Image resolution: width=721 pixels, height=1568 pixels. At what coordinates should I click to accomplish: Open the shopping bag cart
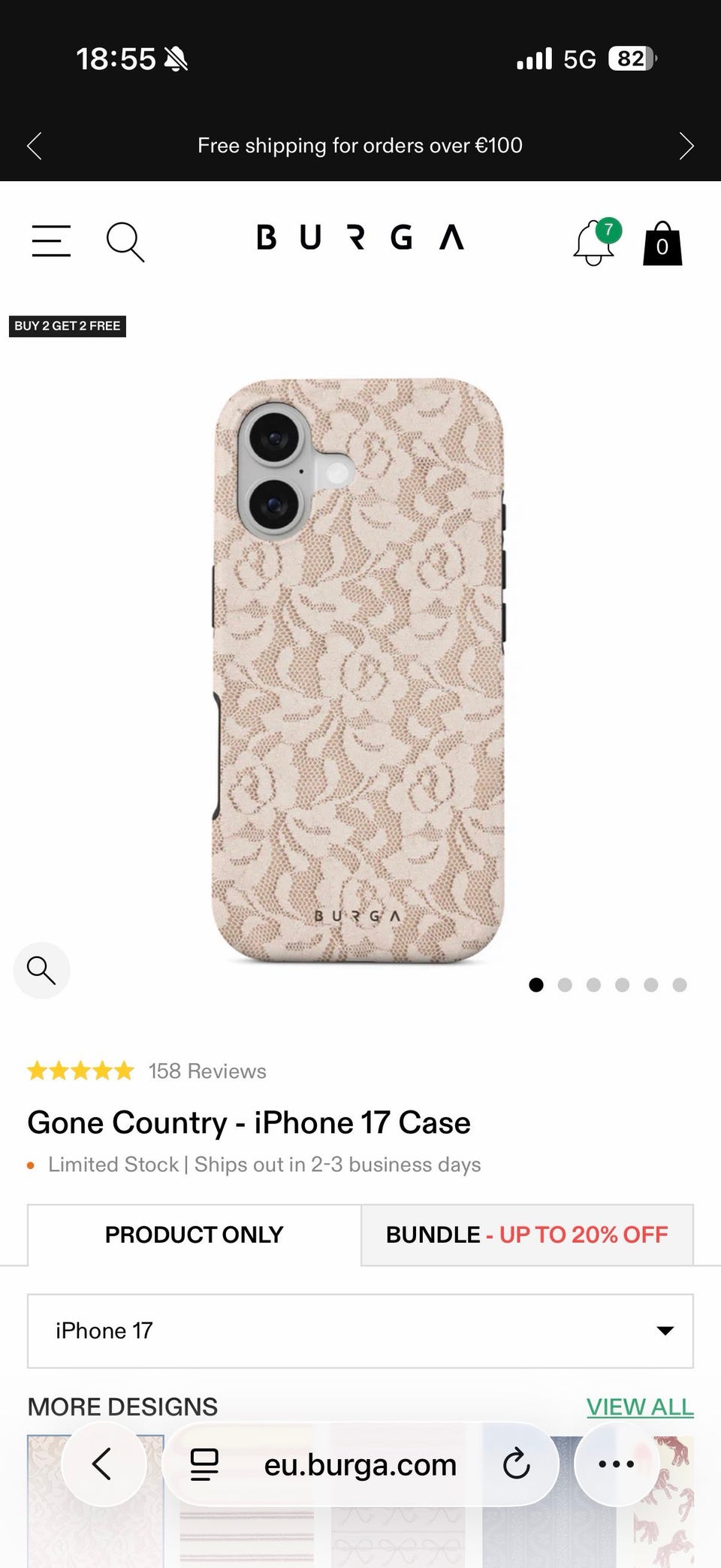tap(662, 243)
